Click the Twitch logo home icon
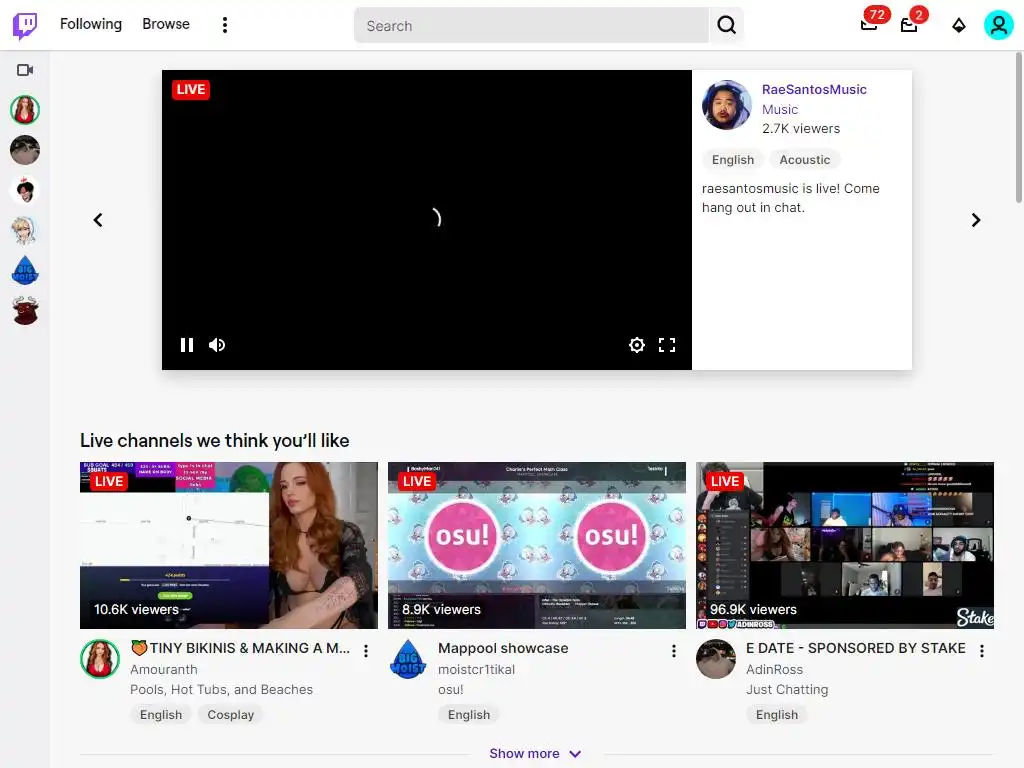The width and height of the screenshot is (1024, 768). click(25, 25)
